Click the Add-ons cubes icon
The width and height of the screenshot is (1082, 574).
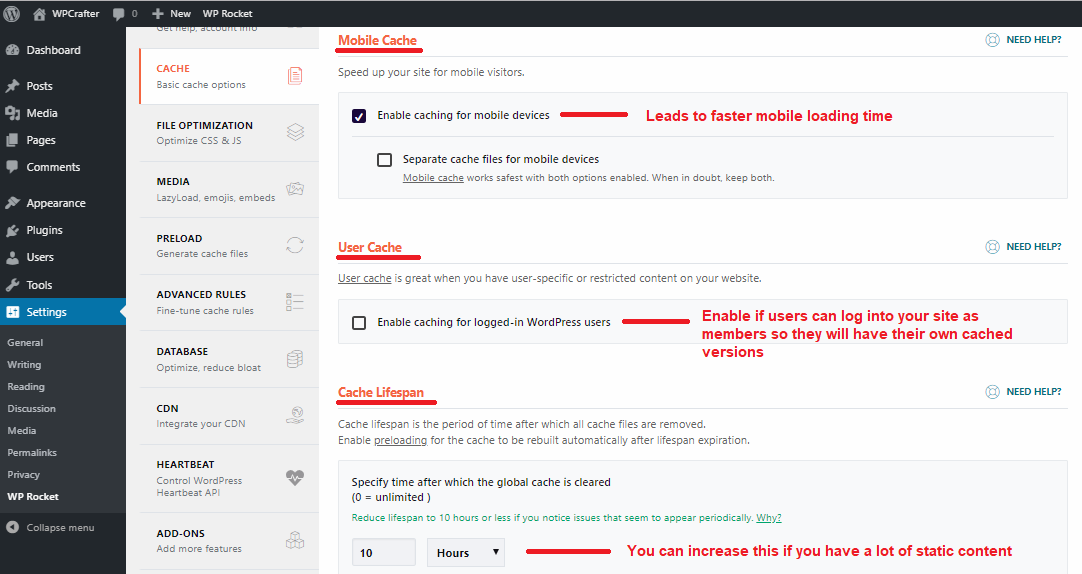tap(295, 540)
